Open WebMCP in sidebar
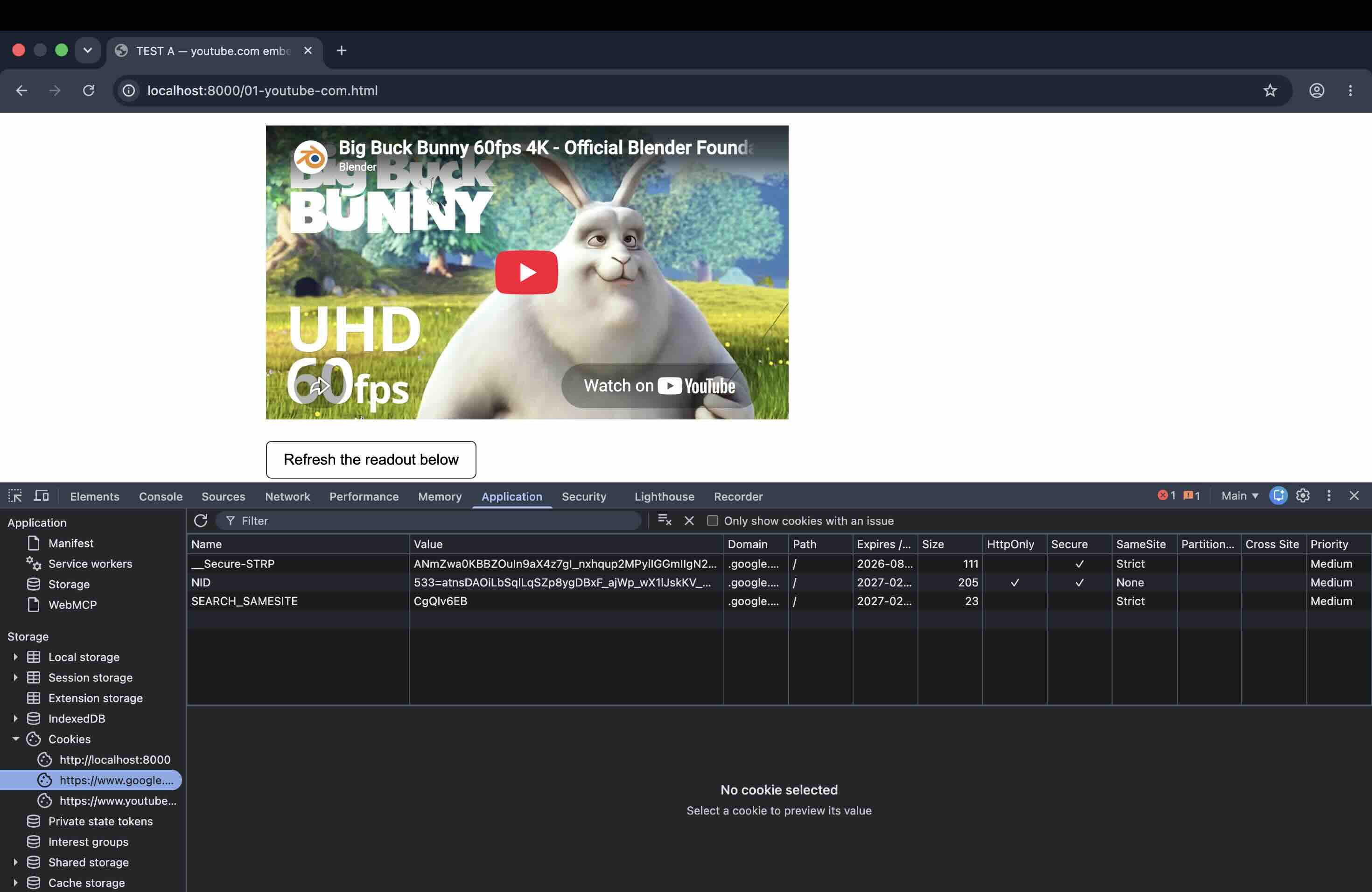 click(x=72, y=605)
